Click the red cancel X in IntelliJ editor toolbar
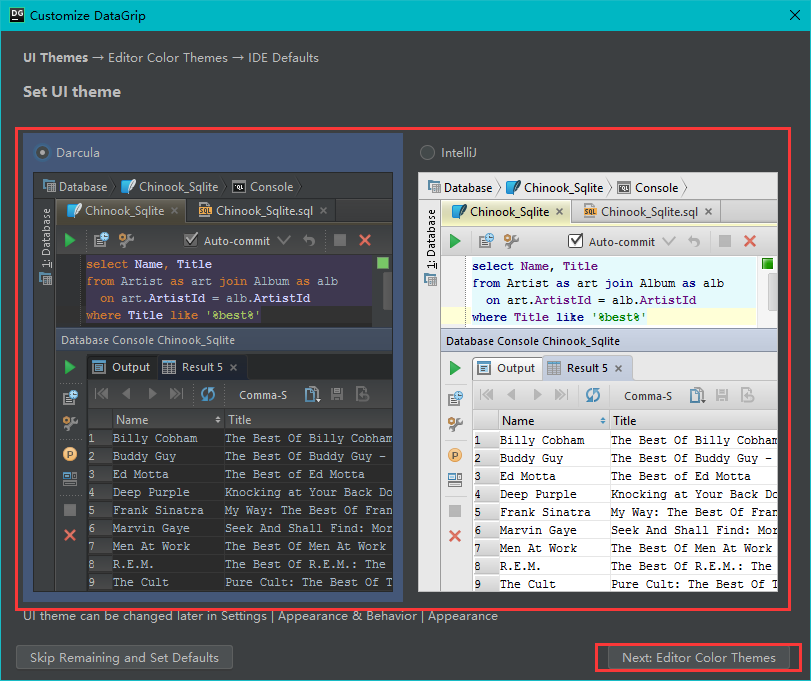 pyautogui.click(x=750, y=241)
